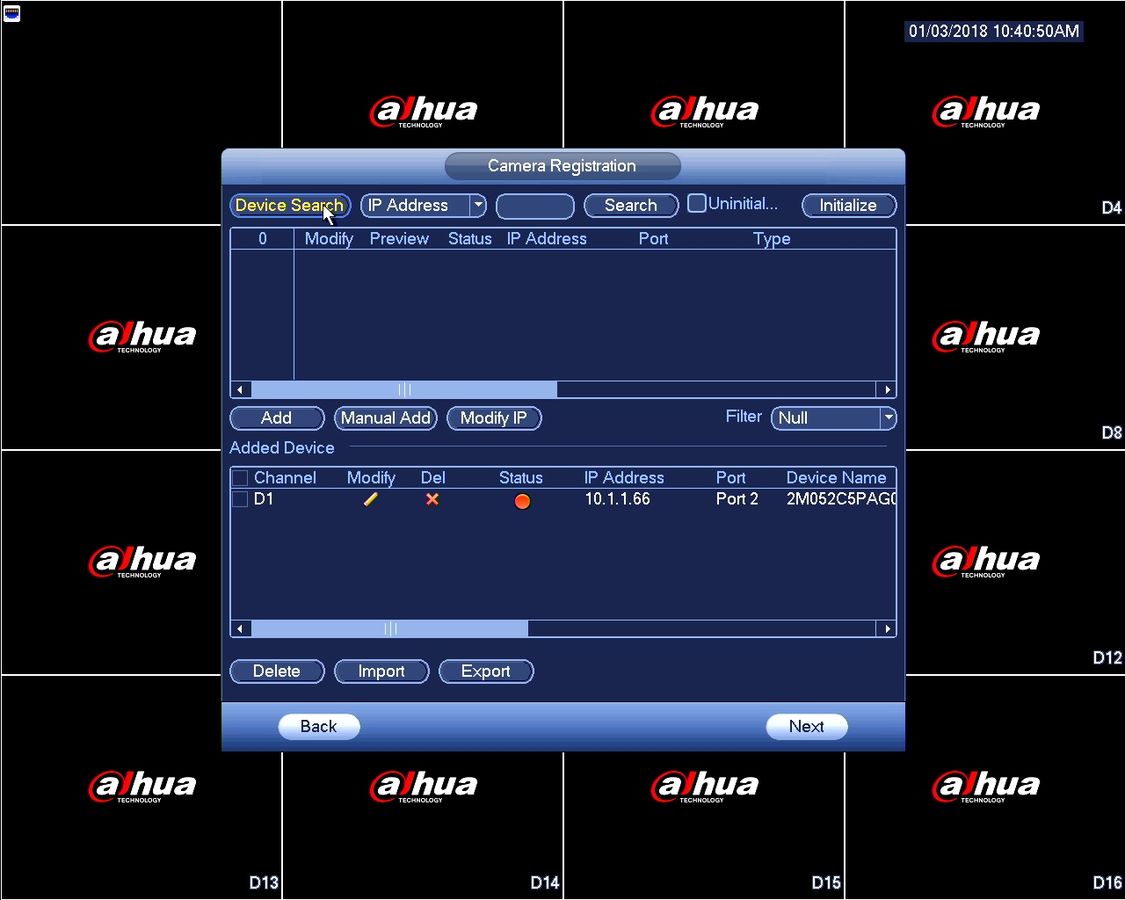Click left arrow of Added Device scrollbar
This screenshot has height=900, width=1125.
click(240, 629)
